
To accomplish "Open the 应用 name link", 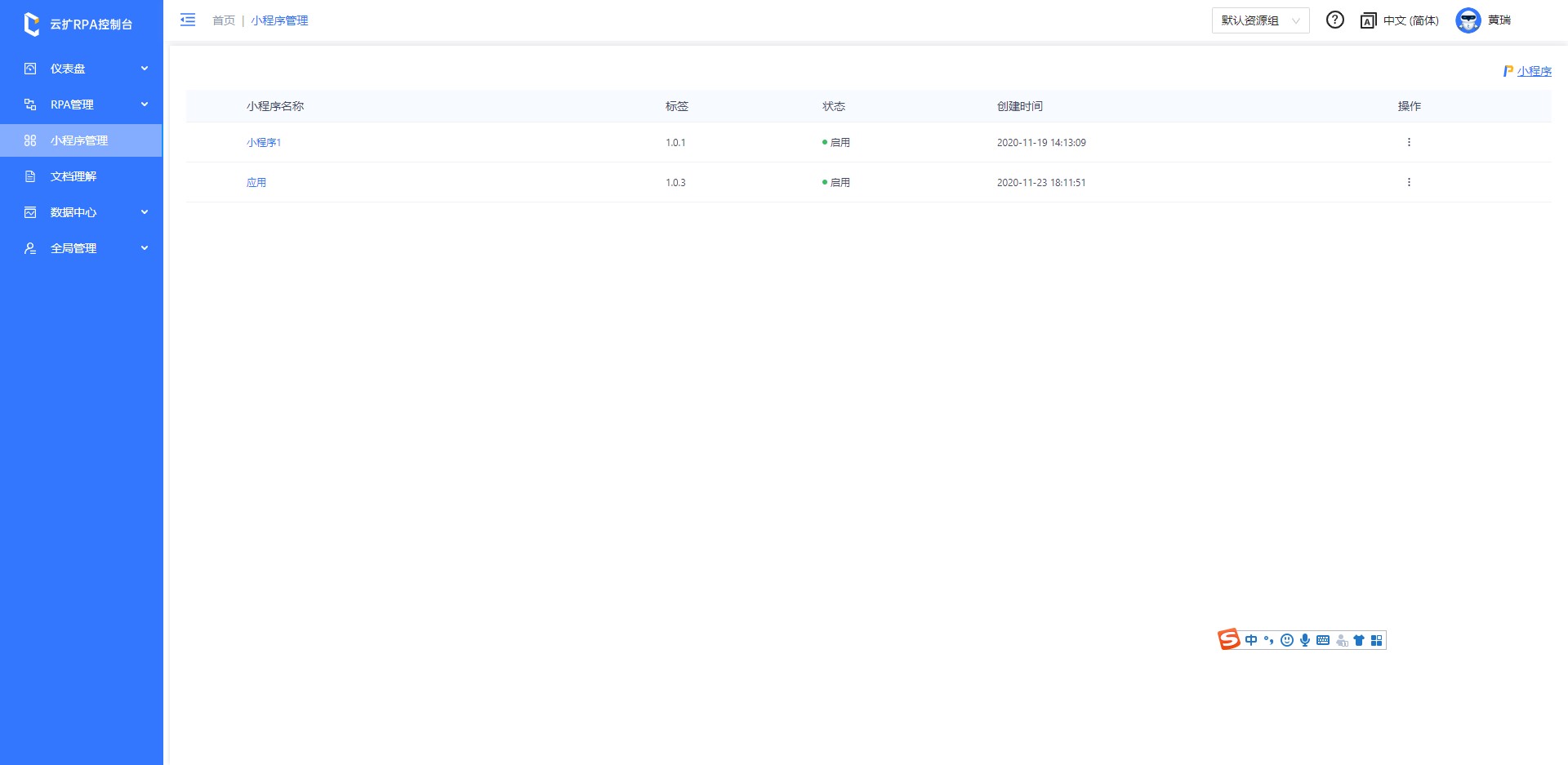I will tap(256, 182).
